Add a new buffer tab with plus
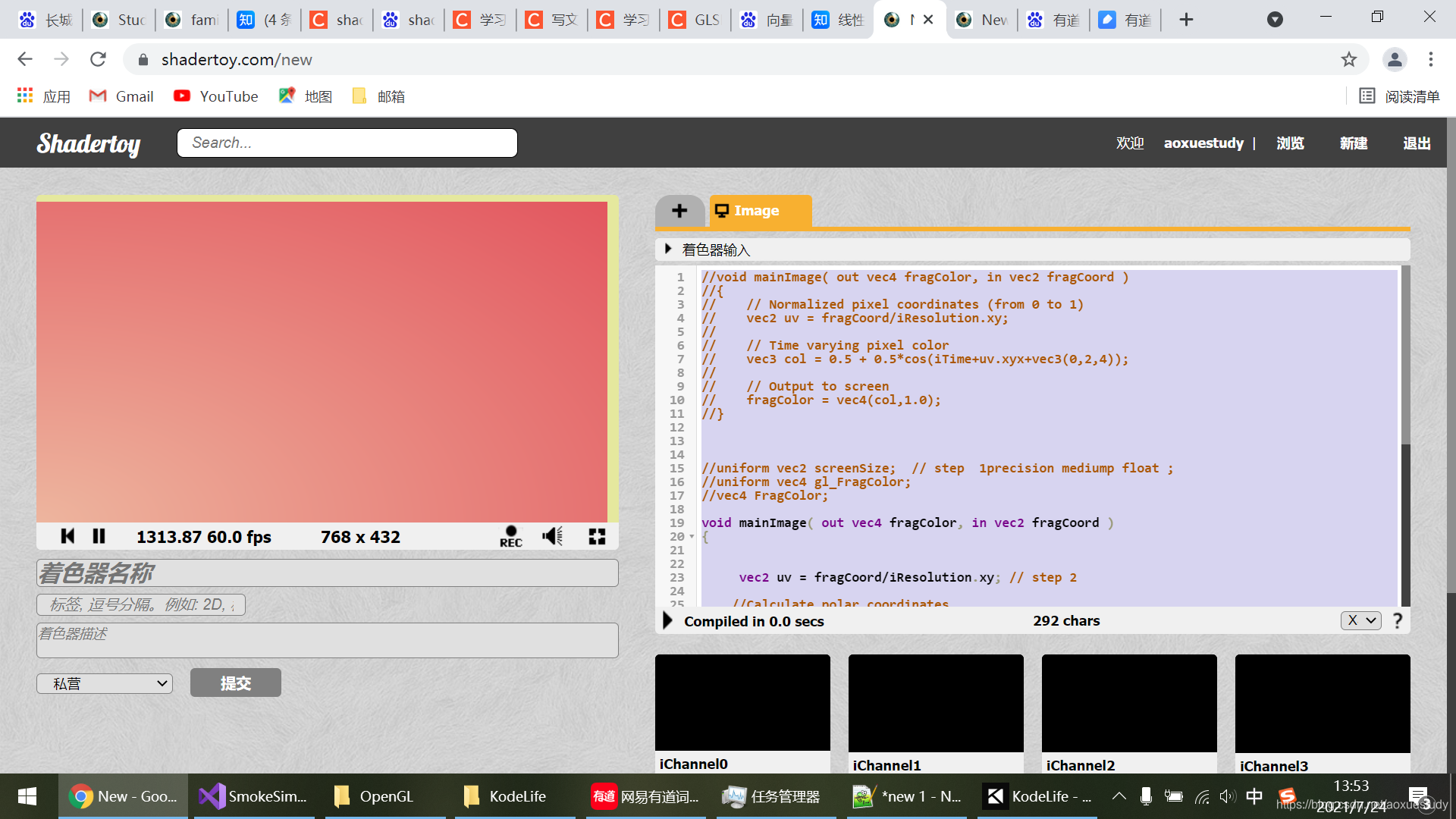Image resolution: width=1456 pixels, height=819 pixels. 679,211
